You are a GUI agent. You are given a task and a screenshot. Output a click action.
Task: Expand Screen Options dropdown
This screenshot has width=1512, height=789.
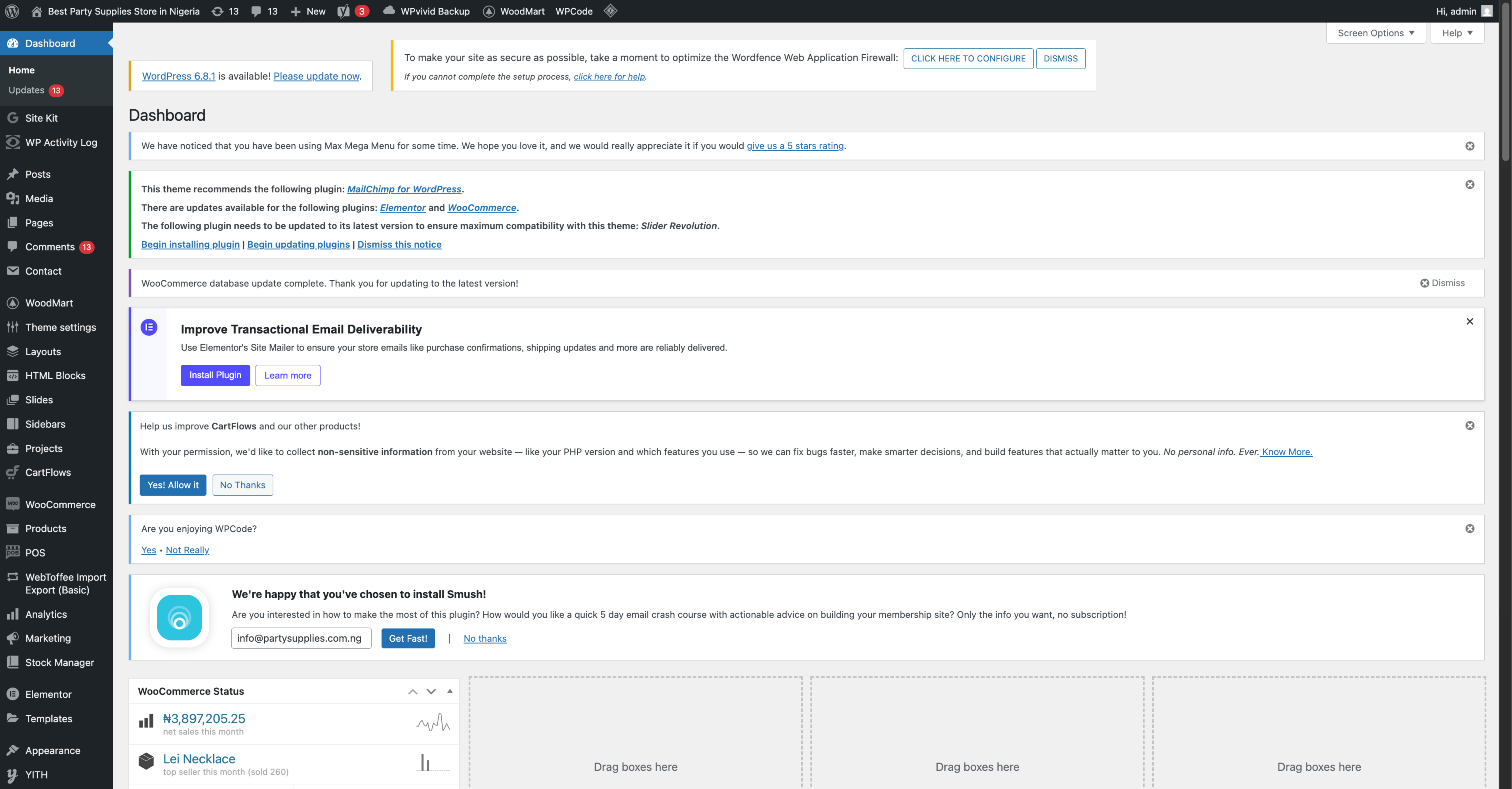[x=1376, y=33]
